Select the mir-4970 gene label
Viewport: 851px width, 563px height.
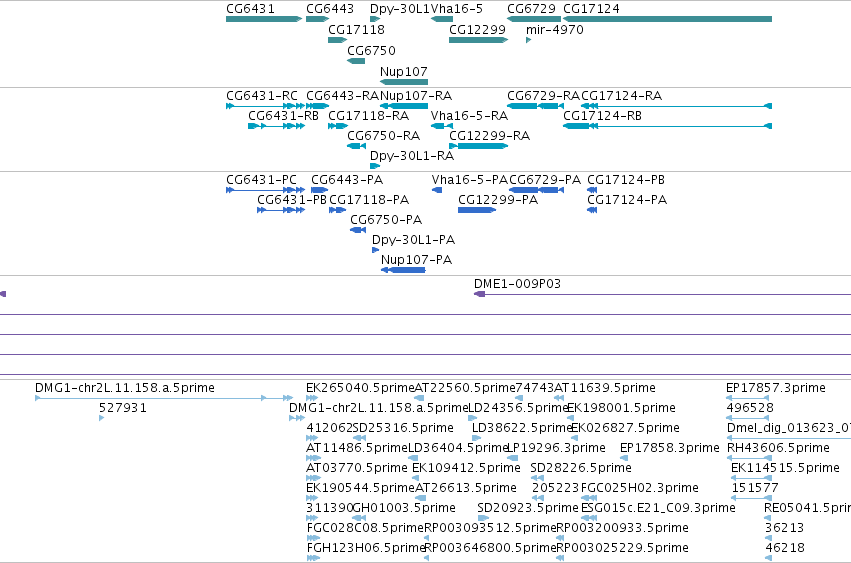point(555,29)
